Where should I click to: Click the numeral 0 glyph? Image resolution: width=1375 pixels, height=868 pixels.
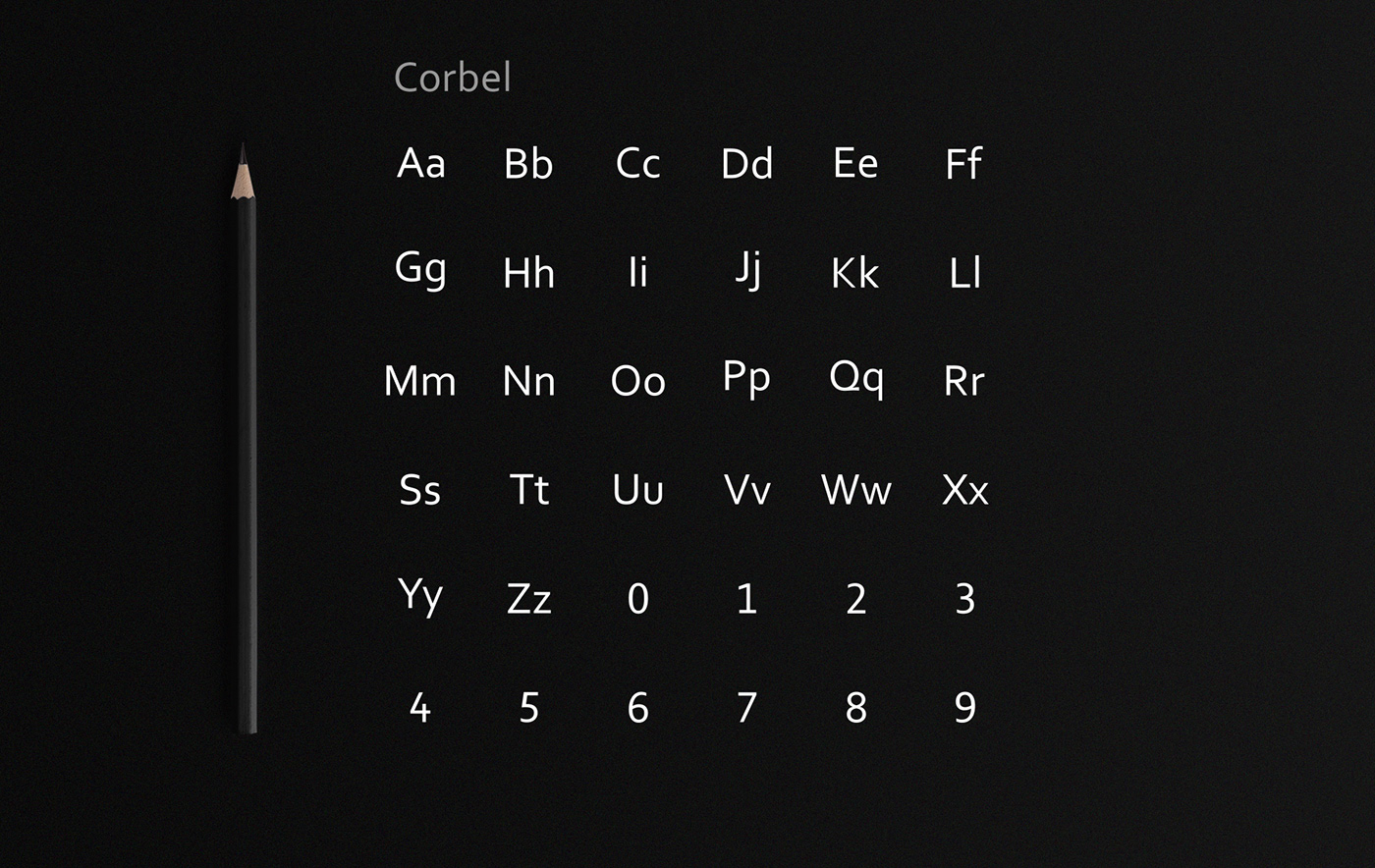point(638,598)
